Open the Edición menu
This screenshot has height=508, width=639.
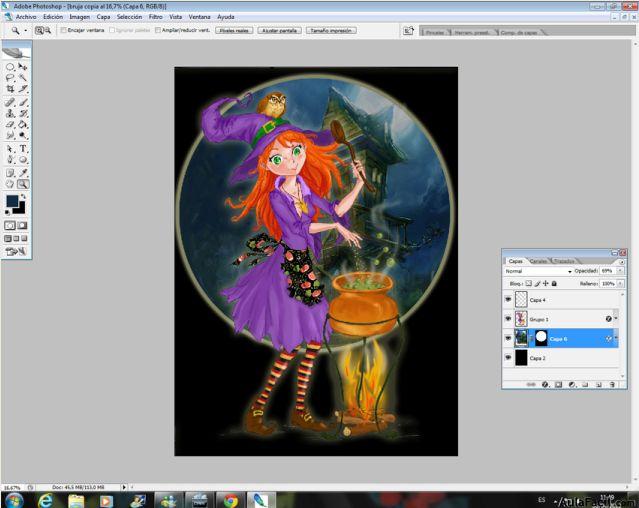point(53,17)
